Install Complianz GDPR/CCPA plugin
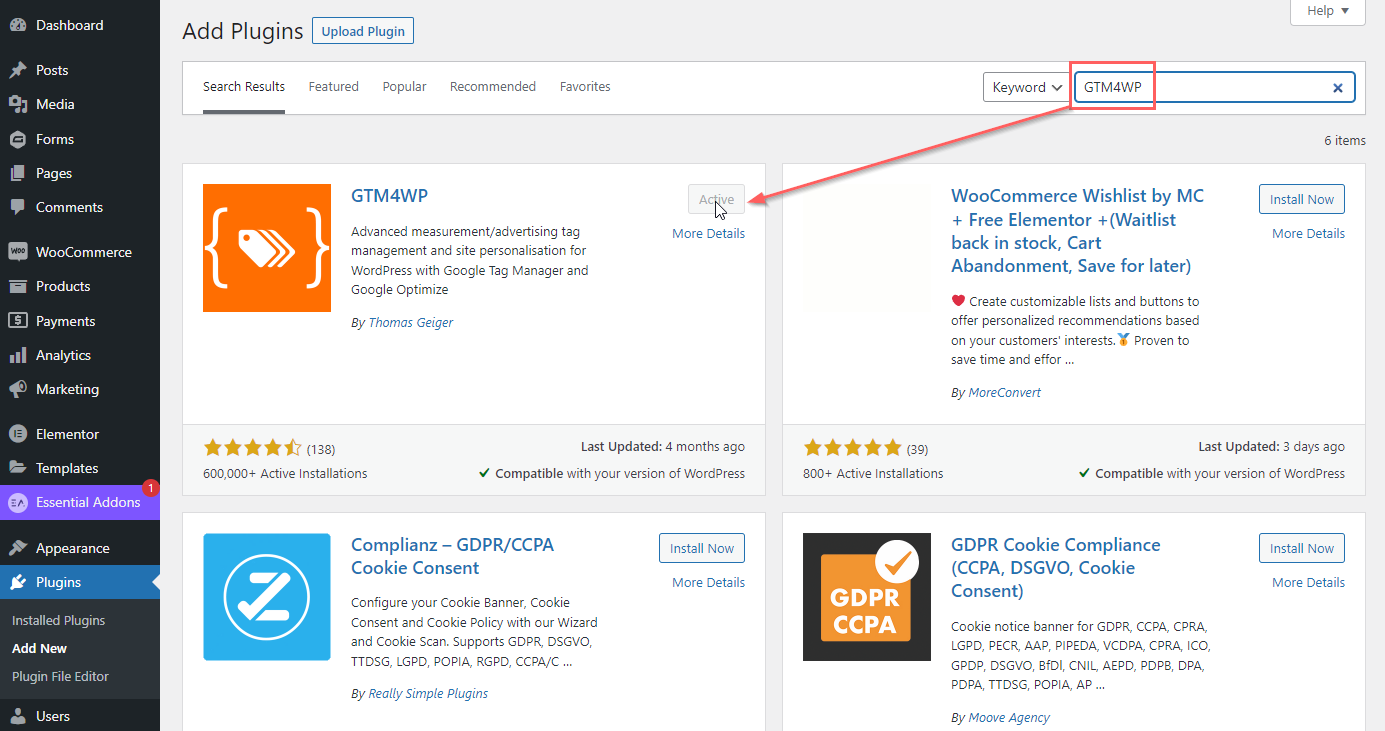This screenshot has height=731, width=1385. pyautogui.click(x=702, y=548)
